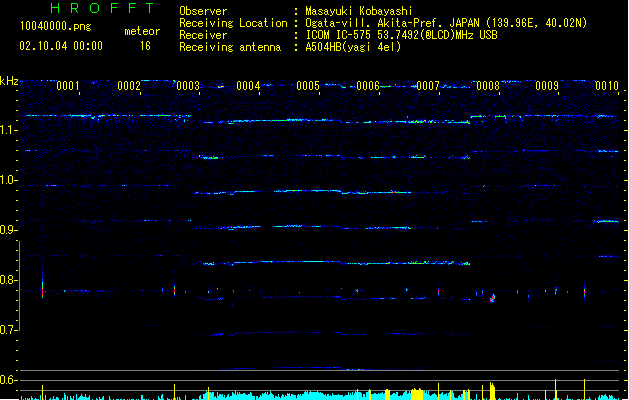Click the timestamp 02.10.04 00:00
The image size is (629, 400).
coord(61,46)
